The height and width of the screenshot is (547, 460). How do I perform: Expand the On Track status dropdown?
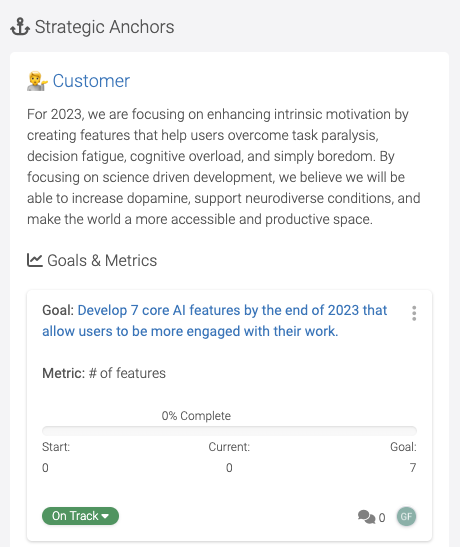tap(80, 516)
